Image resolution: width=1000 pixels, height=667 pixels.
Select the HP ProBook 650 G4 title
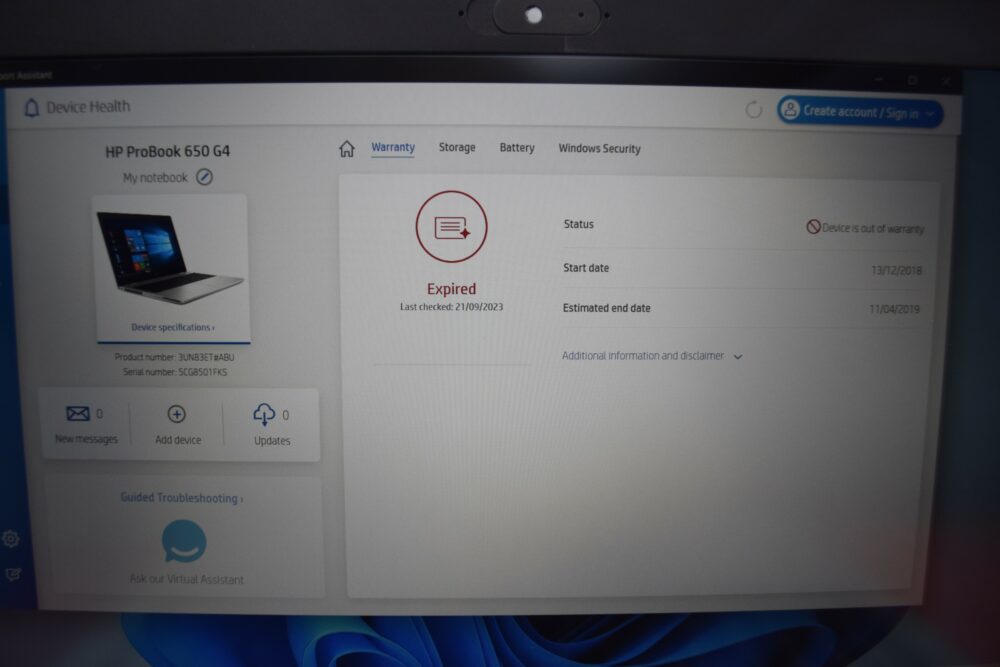click(168, 151)
